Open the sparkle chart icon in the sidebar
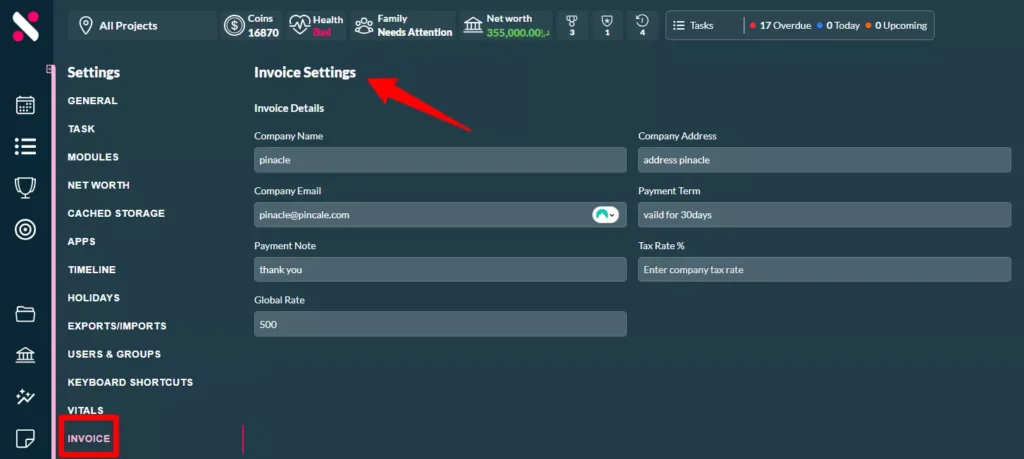Screen dimensions: 1024x459 [x=25, y=396]
